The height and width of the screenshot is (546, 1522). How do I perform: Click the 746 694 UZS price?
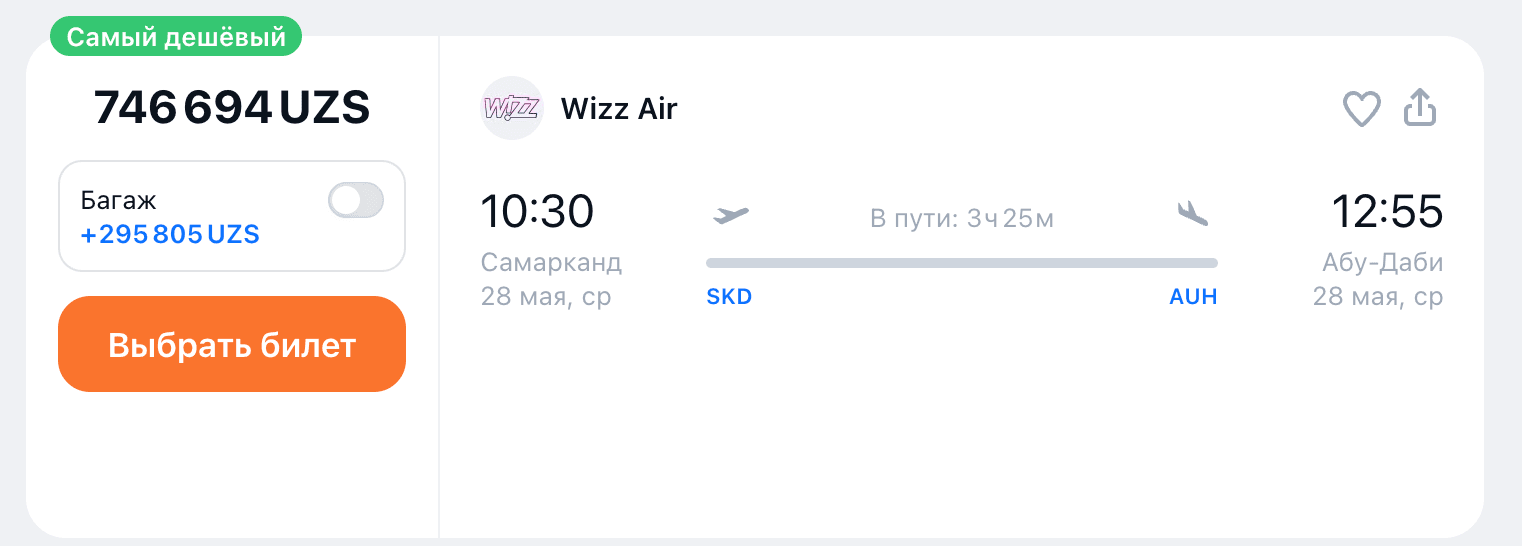coord(232,108)
